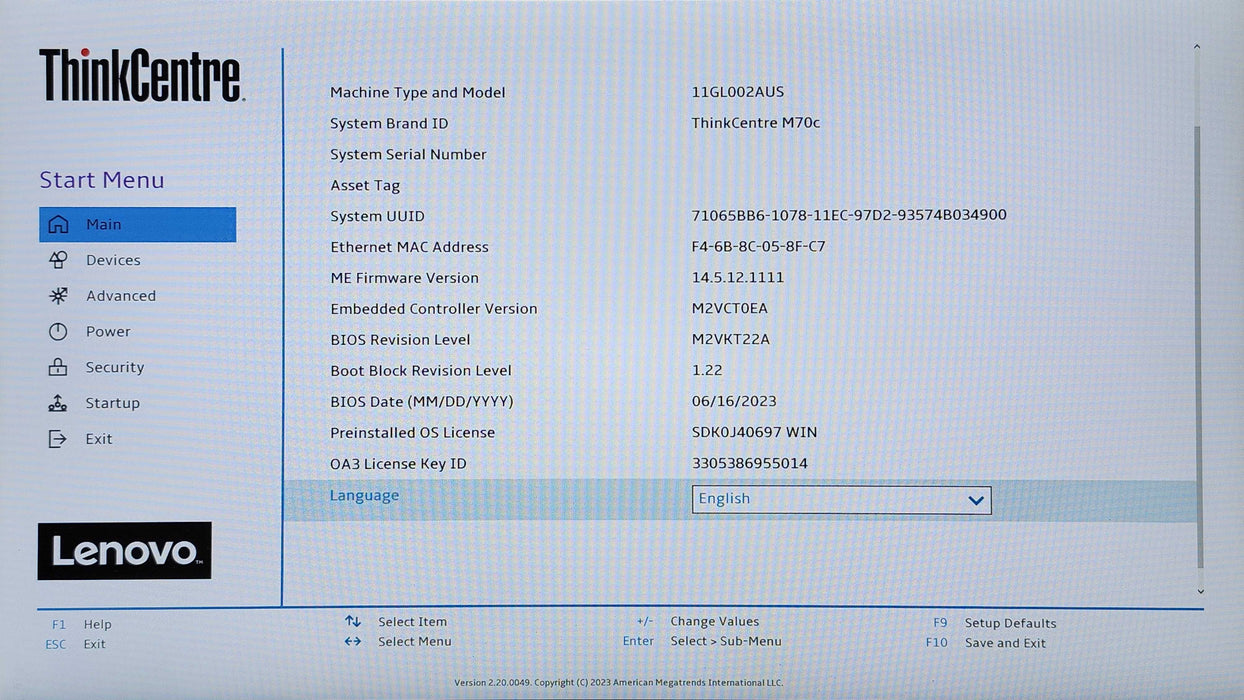Viewport: 1244px width, 700px height.
Task: Open the Startup icon in sidebar
Action: pos(58,403)
